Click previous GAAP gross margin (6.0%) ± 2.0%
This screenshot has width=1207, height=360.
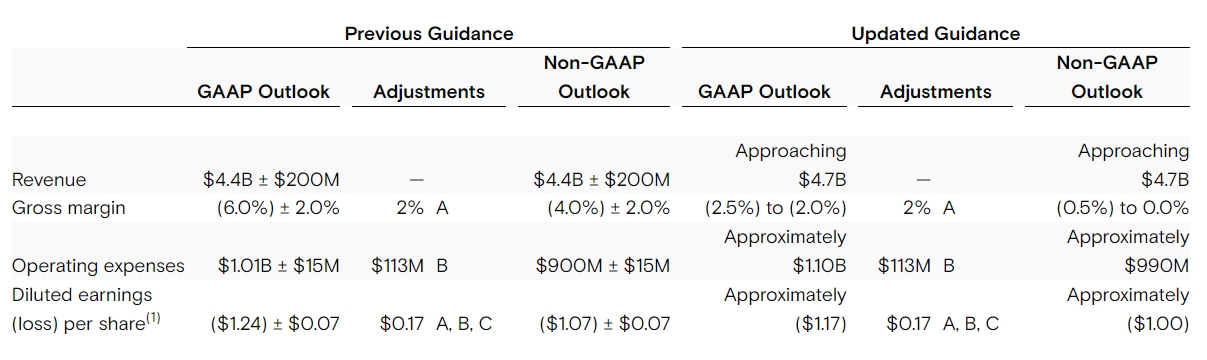pyautogui.click(x=278, y=209)
